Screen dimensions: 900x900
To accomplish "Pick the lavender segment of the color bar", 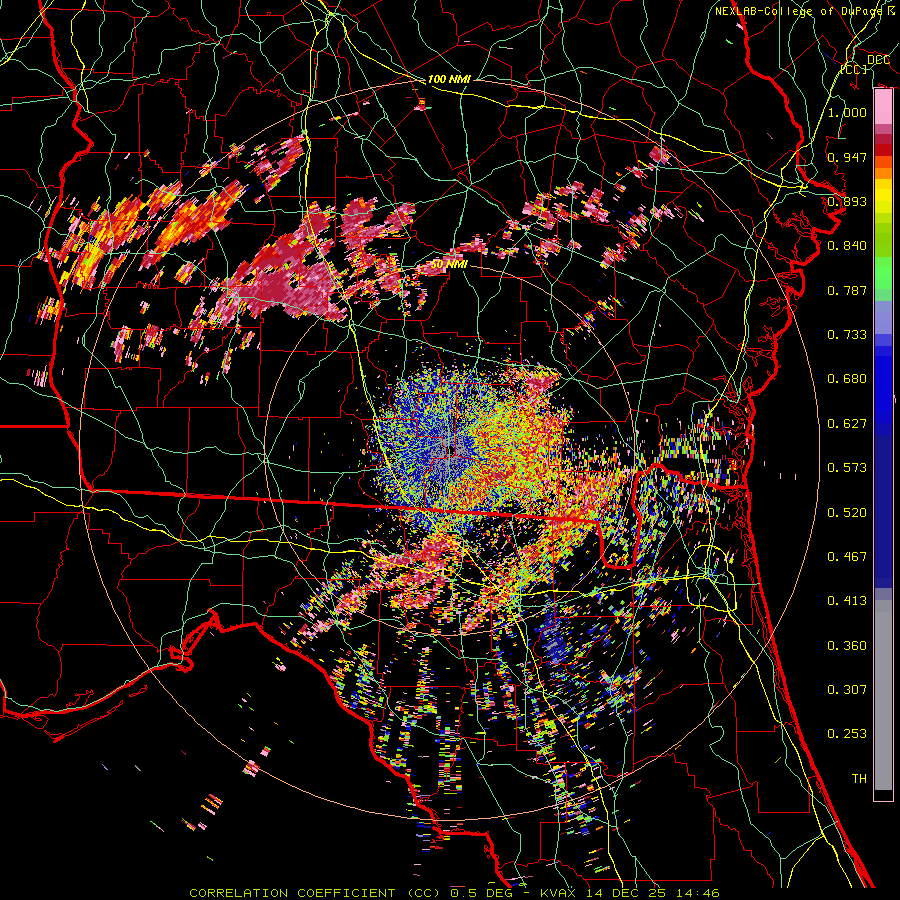I will [883, 317].
